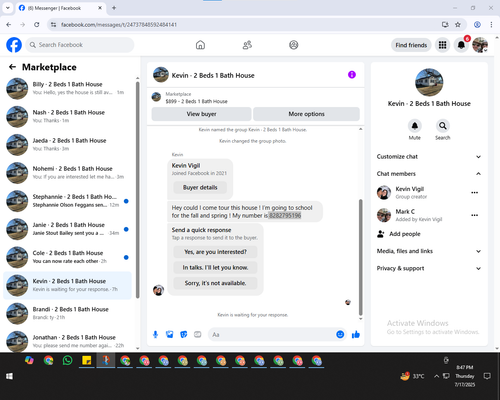Open the notifications bell in the header
Image resolution: width=500 pixels, height=400 pixels.
pyautogui.click(x=461, y=45)
